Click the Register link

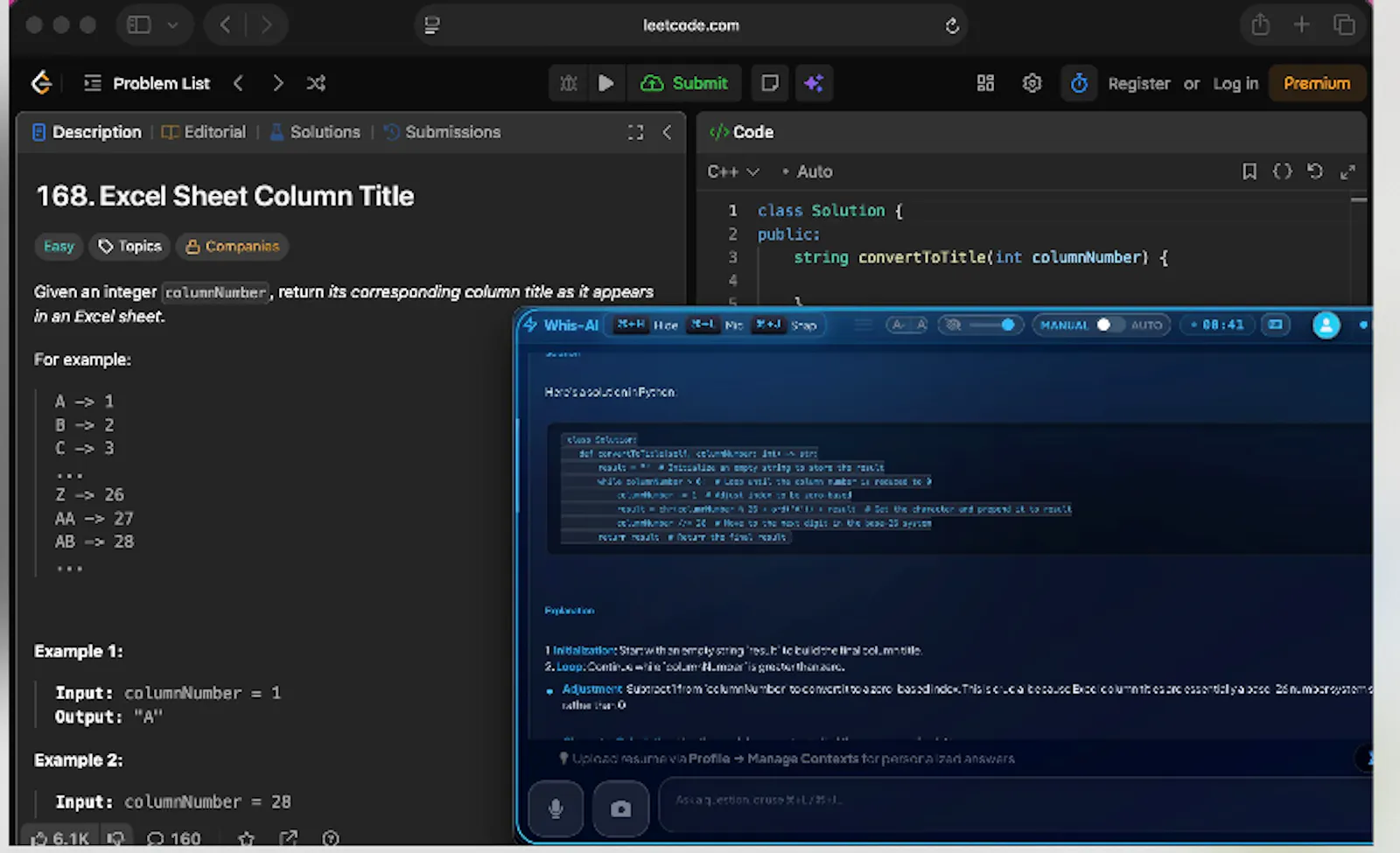(1138, 83)
